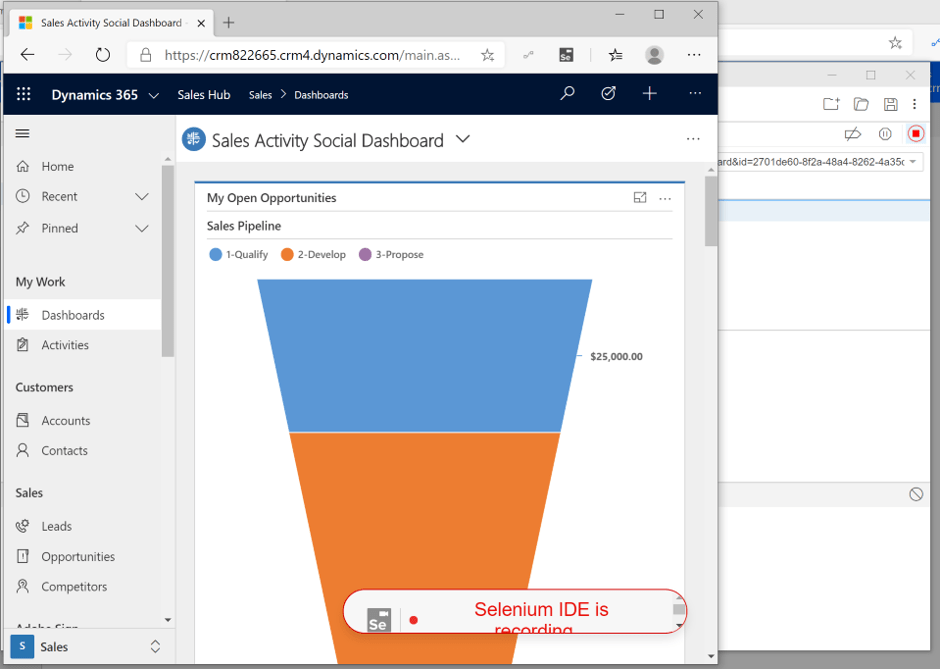Click Sales breadcrumb link
Screen dimensions: 940x669
click(260, 95)
